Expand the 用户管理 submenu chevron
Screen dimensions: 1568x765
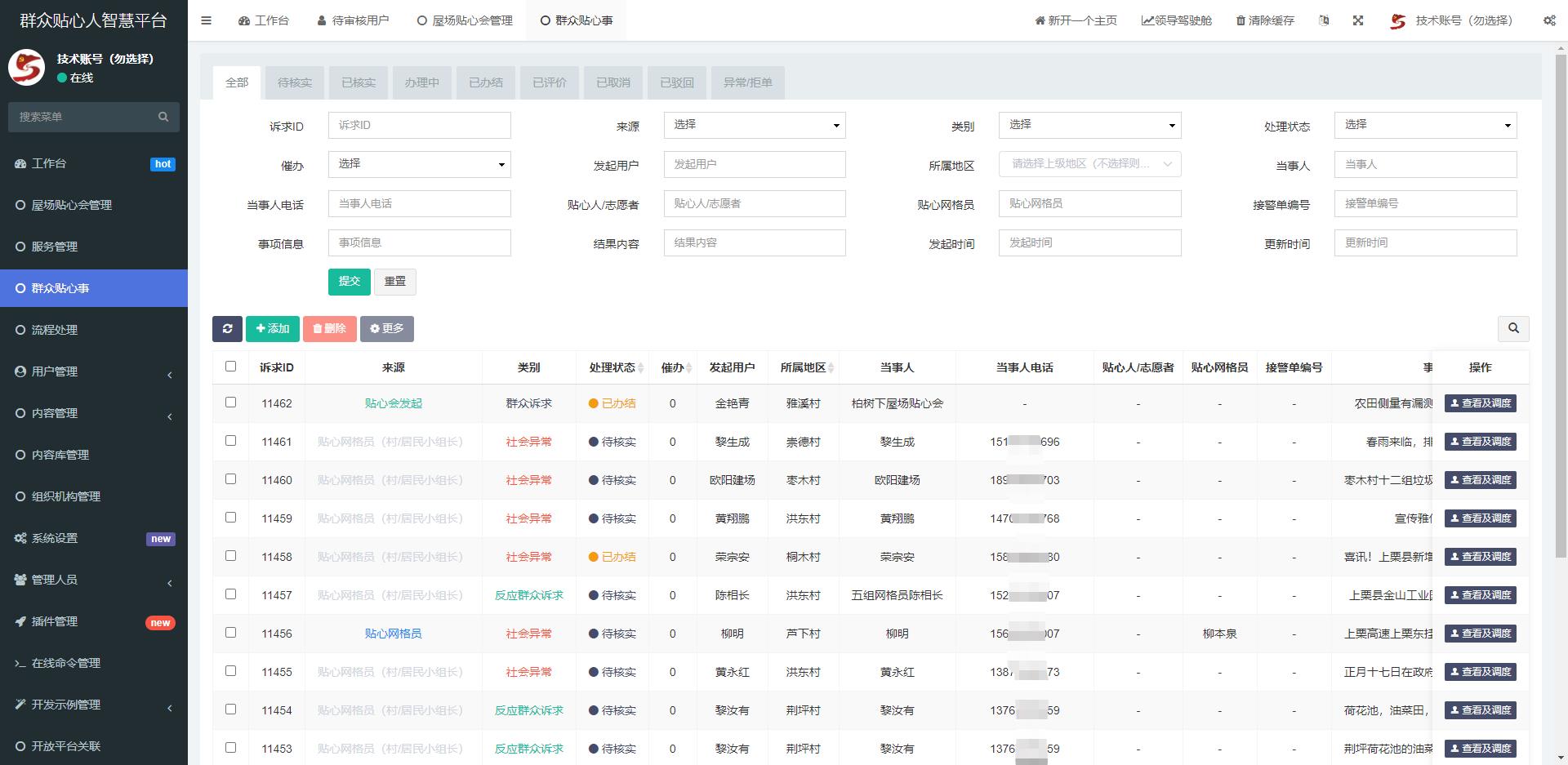pyautogui.click(x=170, y=375)
